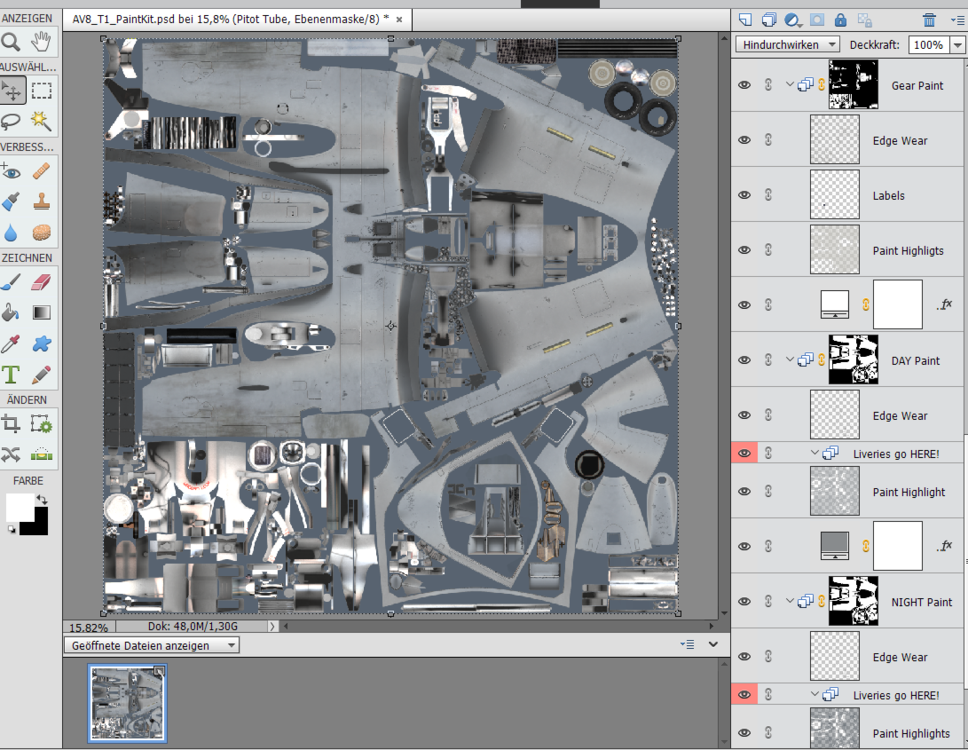Select the Horizontal Type tool

pos(11,374)
